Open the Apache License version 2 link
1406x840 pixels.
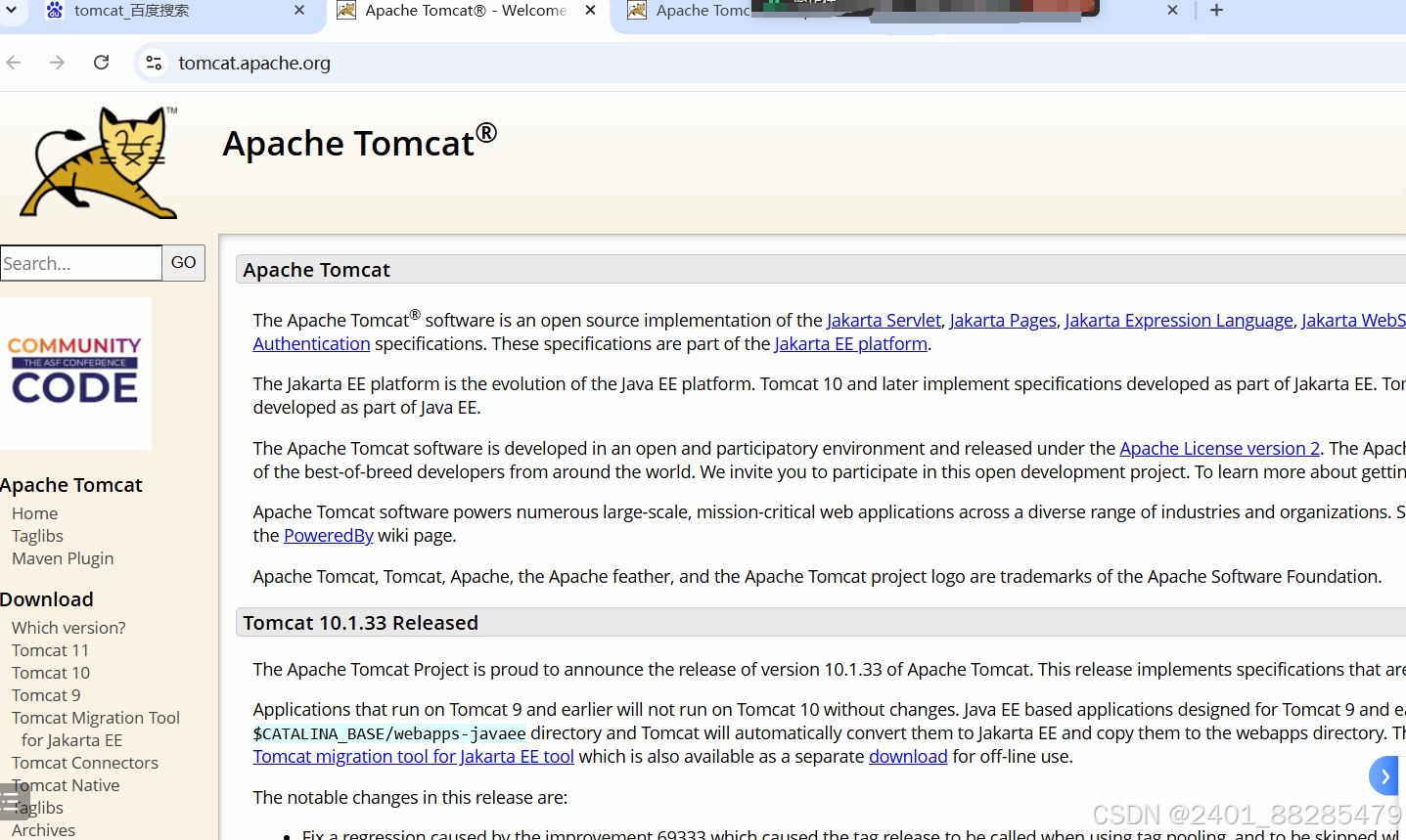1219,448
